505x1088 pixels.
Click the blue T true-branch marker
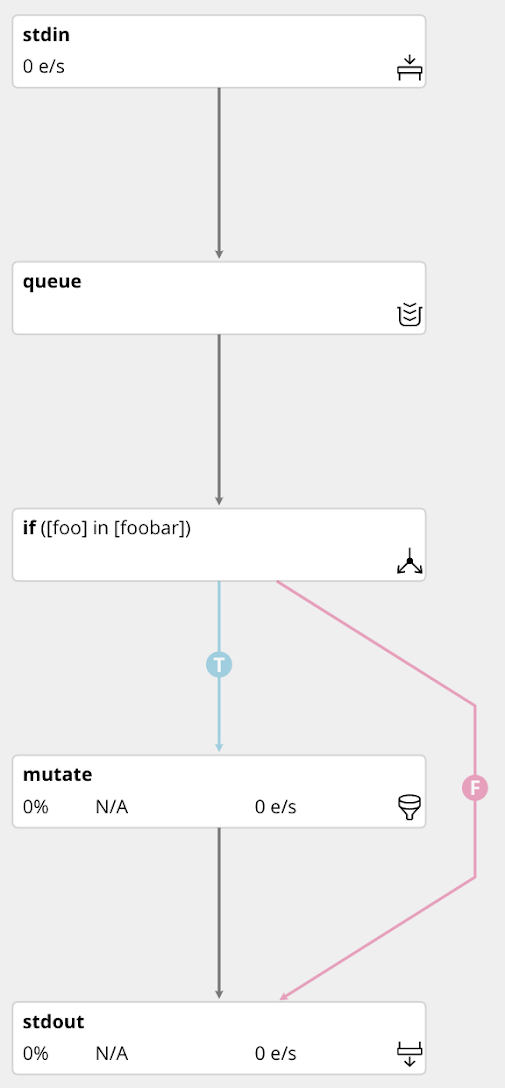(219, 665)
